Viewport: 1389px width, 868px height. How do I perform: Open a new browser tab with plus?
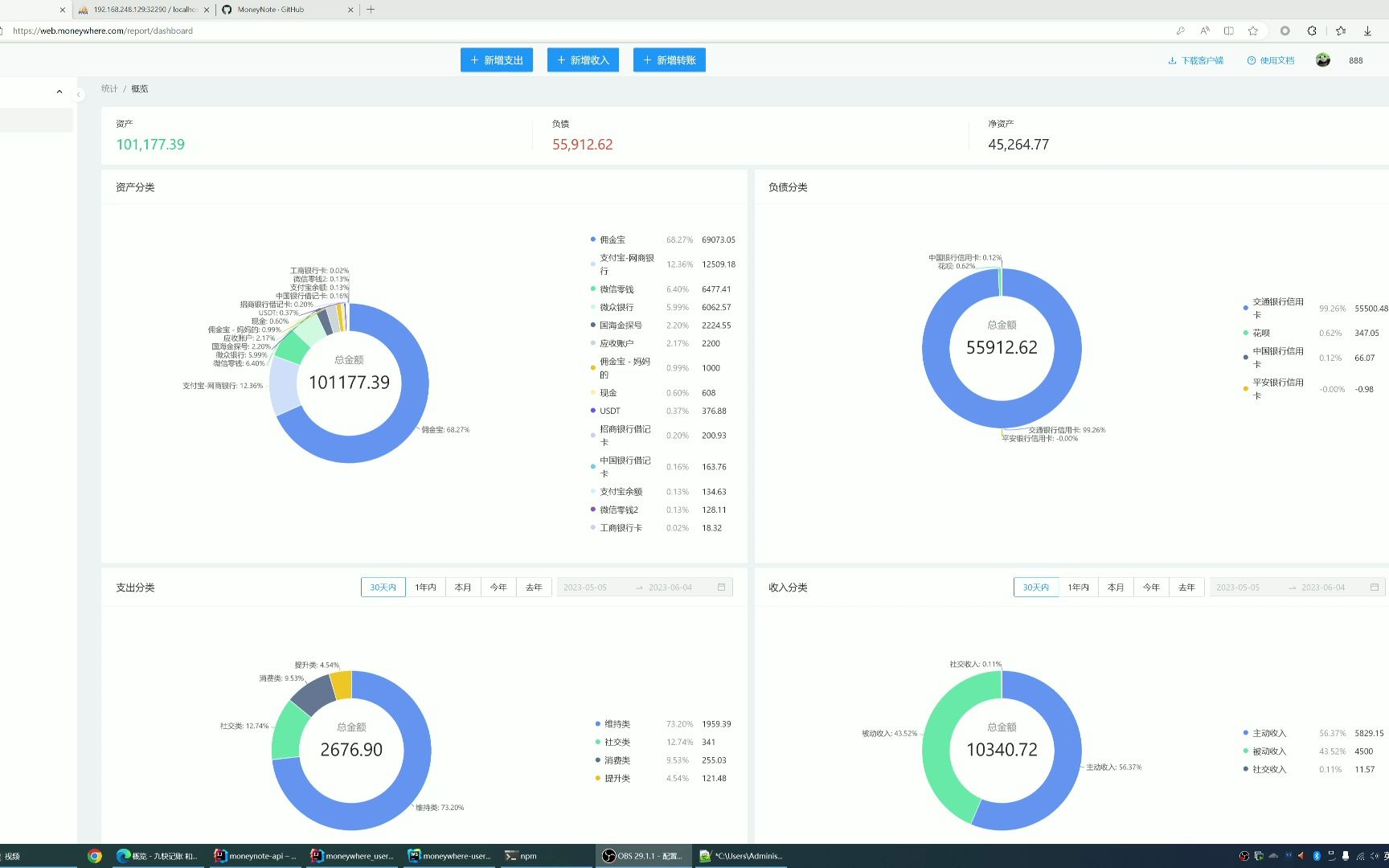(371, 10)
